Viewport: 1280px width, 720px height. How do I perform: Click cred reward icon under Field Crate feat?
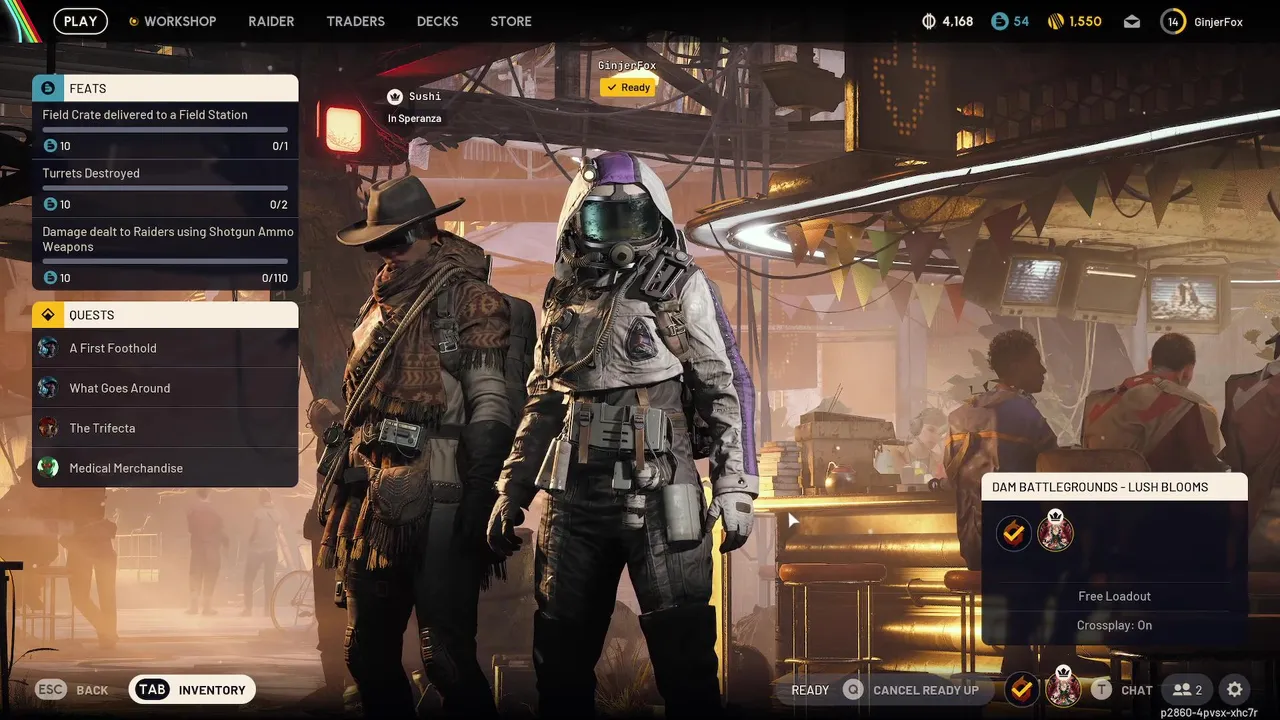[50, 146]
